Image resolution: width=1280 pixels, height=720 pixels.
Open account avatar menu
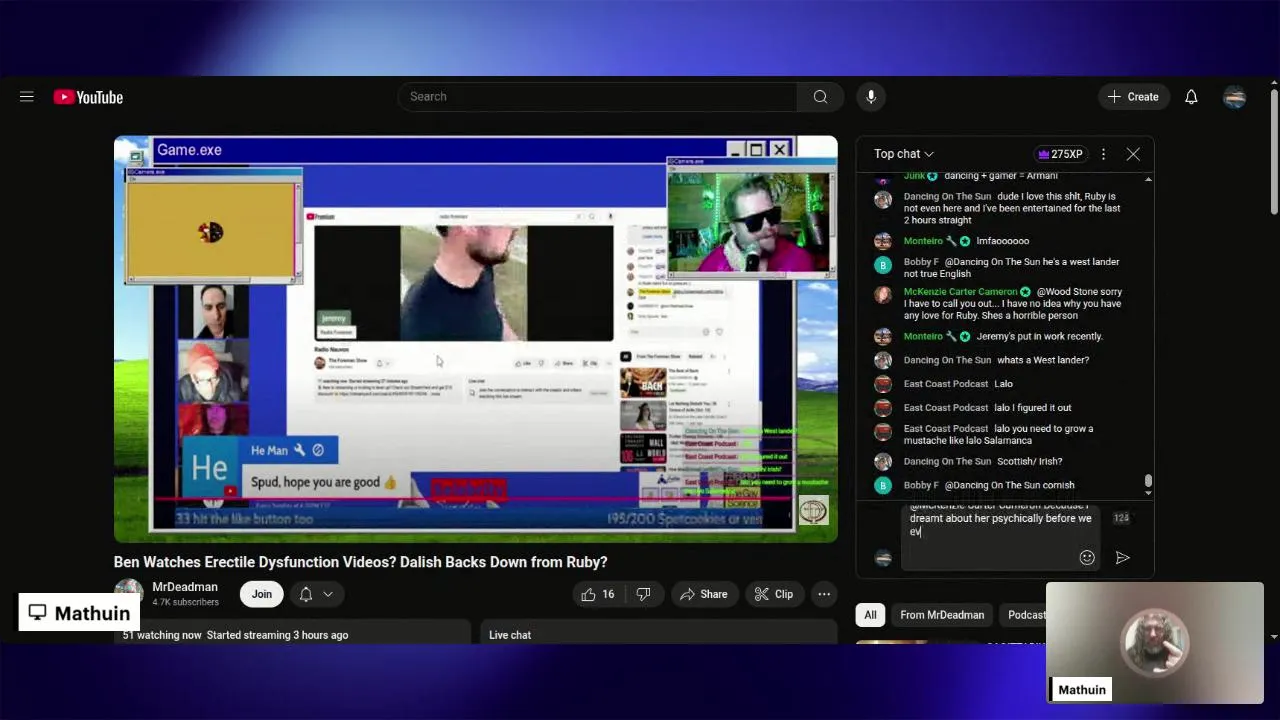point(1235,97)
